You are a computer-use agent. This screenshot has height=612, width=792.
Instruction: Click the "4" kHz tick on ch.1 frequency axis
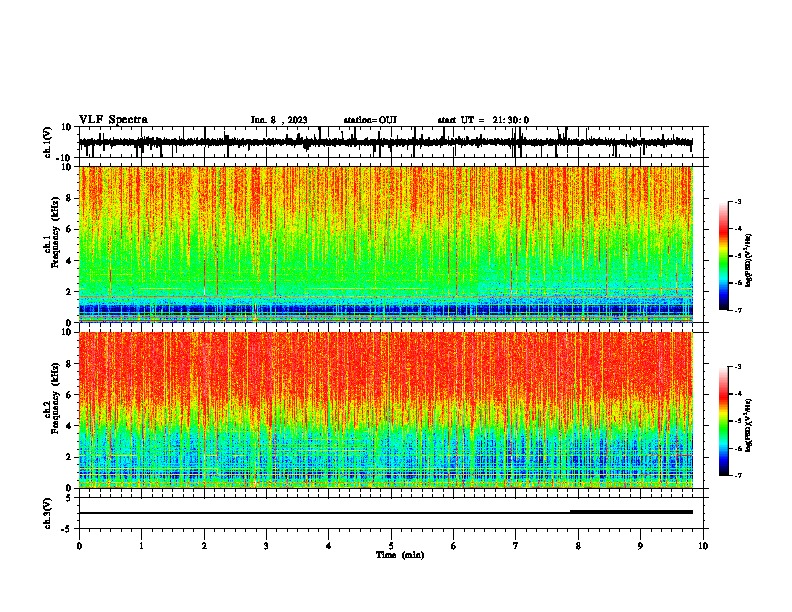69,261
